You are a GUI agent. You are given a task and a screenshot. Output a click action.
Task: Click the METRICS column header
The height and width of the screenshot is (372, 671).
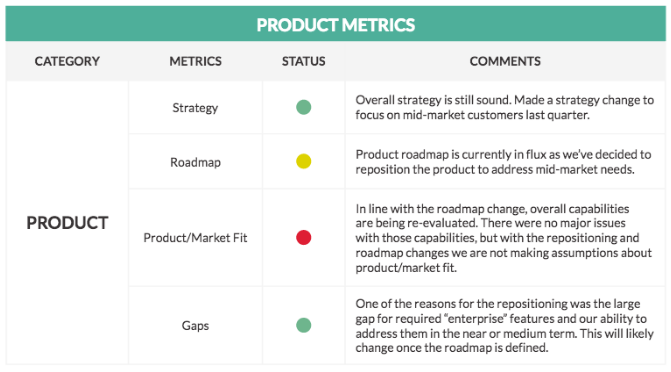[x=196, y=61]
